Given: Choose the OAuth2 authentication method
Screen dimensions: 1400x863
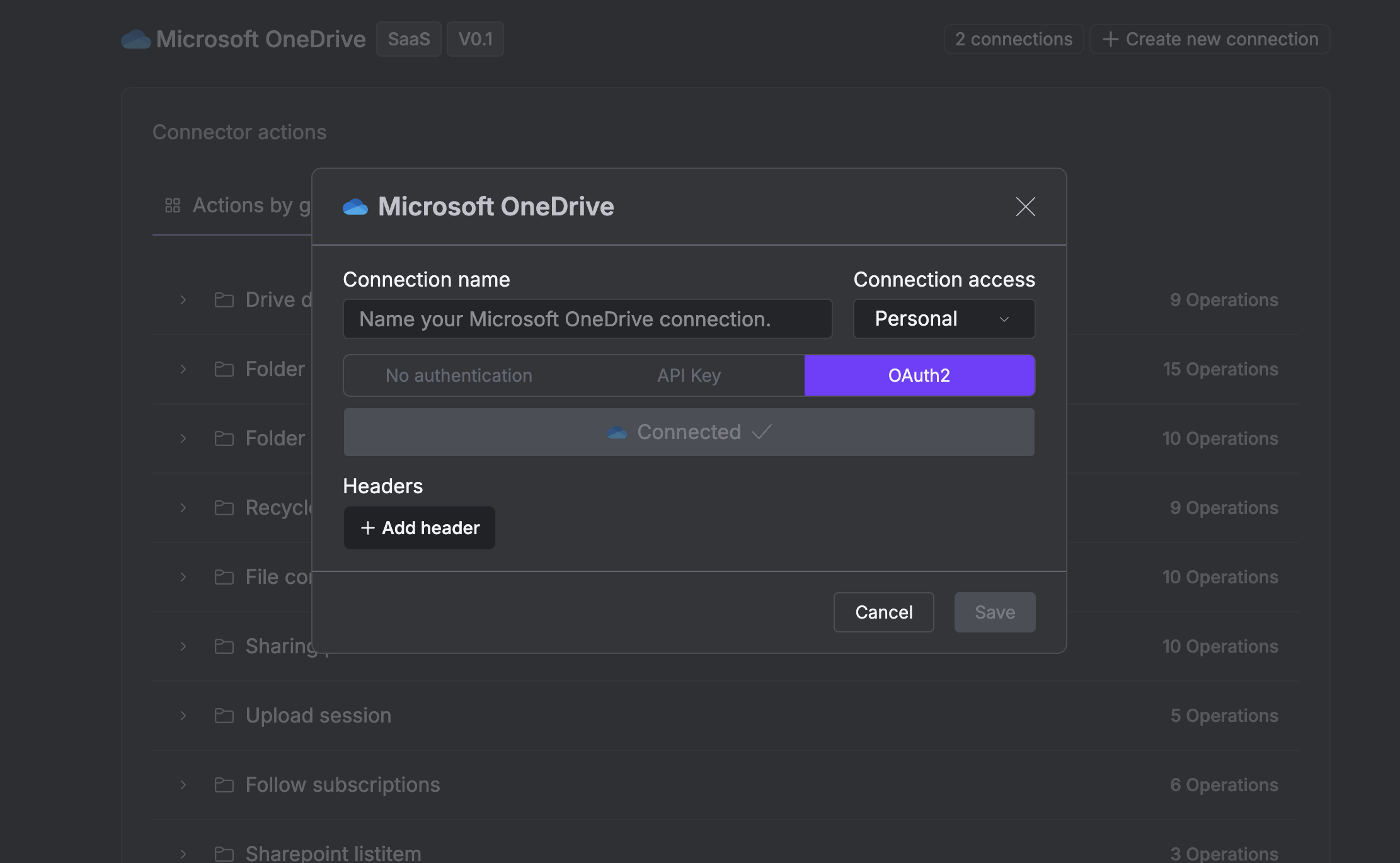Looking at the screenshot, I should [919, 375].
